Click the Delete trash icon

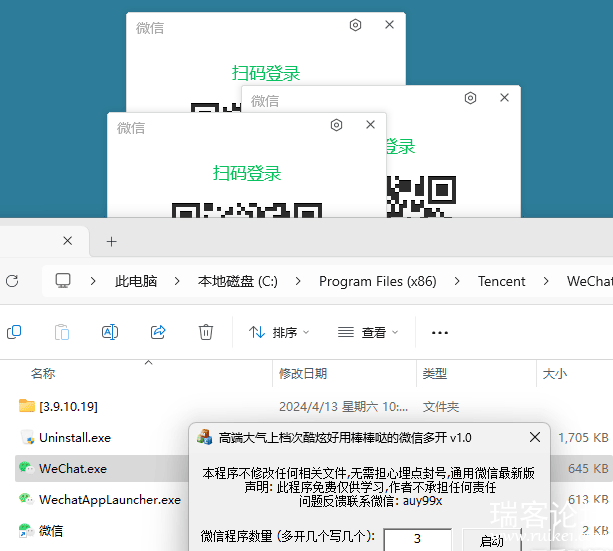click(x=206, y=332)
